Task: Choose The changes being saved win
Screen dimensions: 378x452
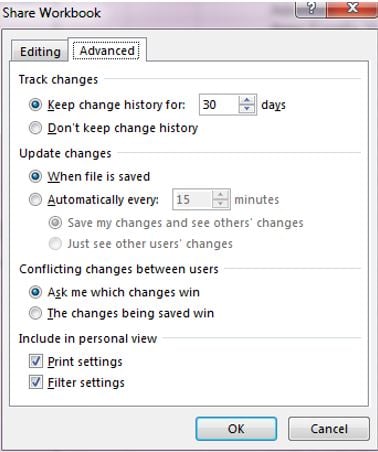Action: pyautogui.click(x=35, y=313)
